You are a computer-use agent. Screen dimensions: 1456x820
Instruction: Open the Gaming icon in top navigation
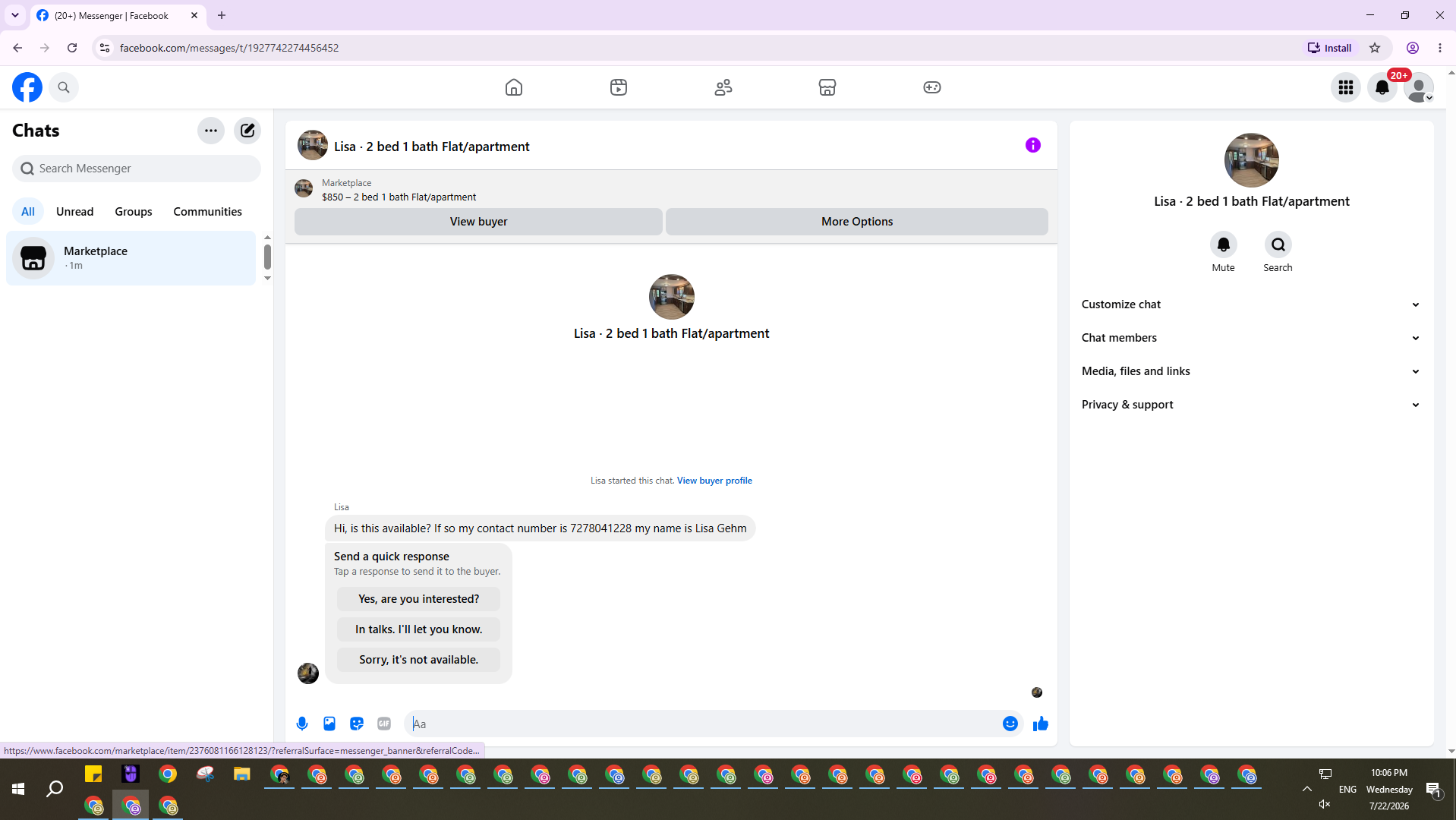click(932, 87)
